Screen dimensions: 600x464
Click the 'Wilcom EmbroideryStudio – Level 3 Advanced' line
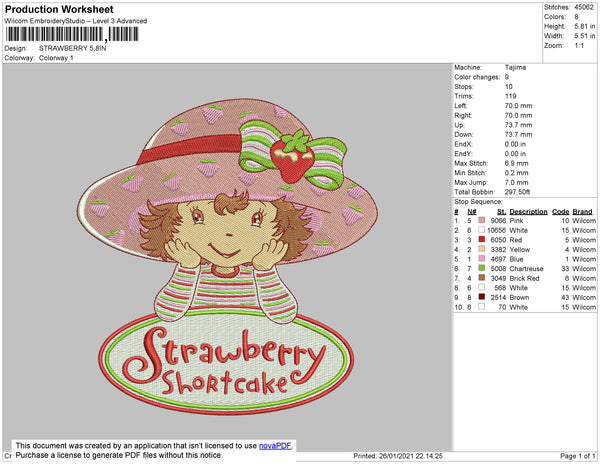tap(76, 21)
